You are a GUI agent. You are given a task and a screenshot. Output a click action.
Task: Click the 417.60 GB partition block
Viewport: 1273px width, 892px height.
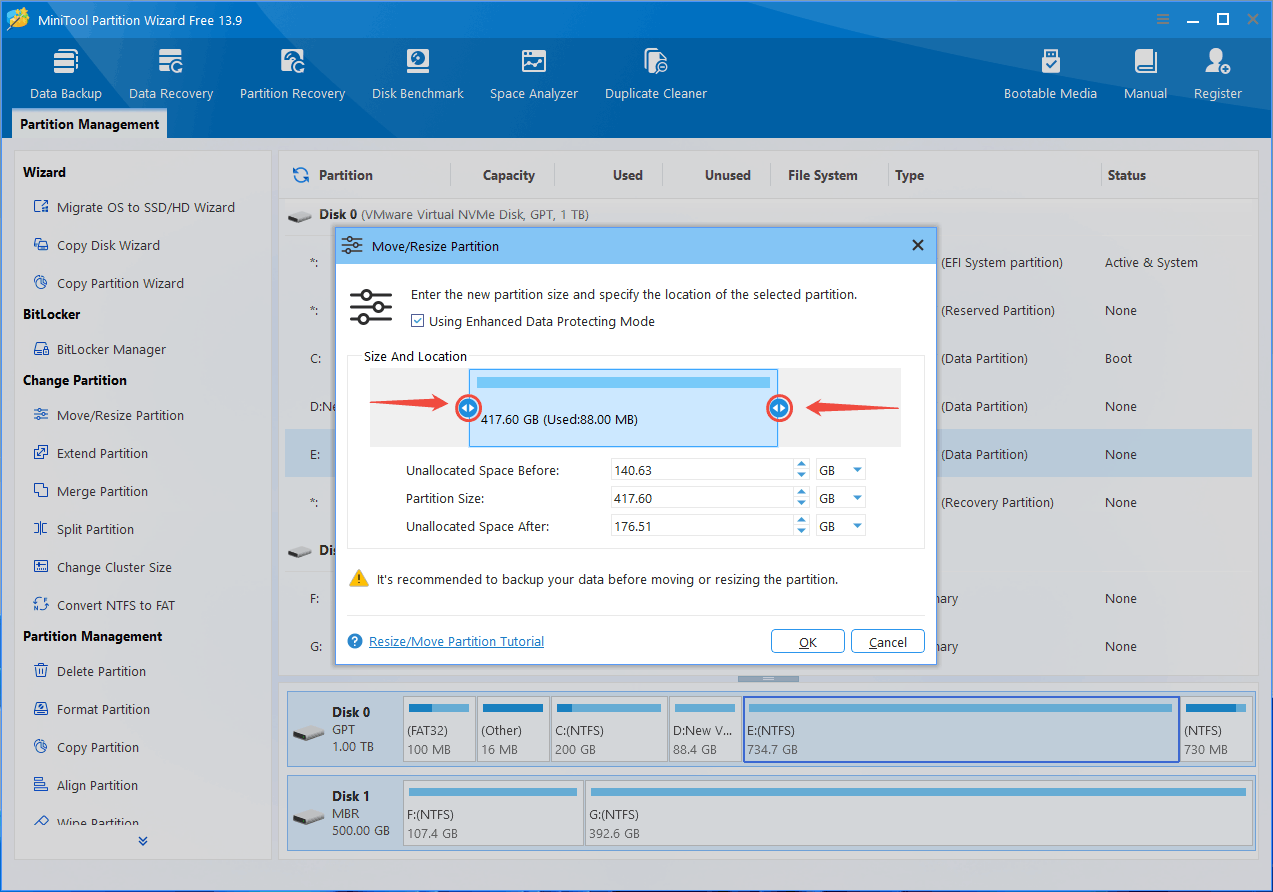(624, 408)
